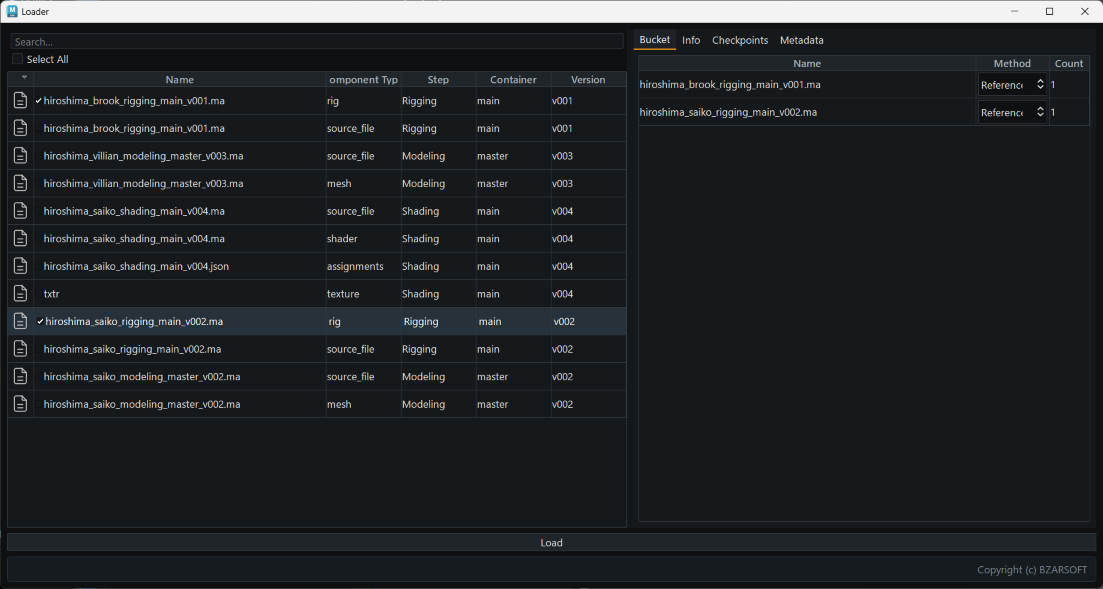Click the 'shader' component type cell

(342, 239)
